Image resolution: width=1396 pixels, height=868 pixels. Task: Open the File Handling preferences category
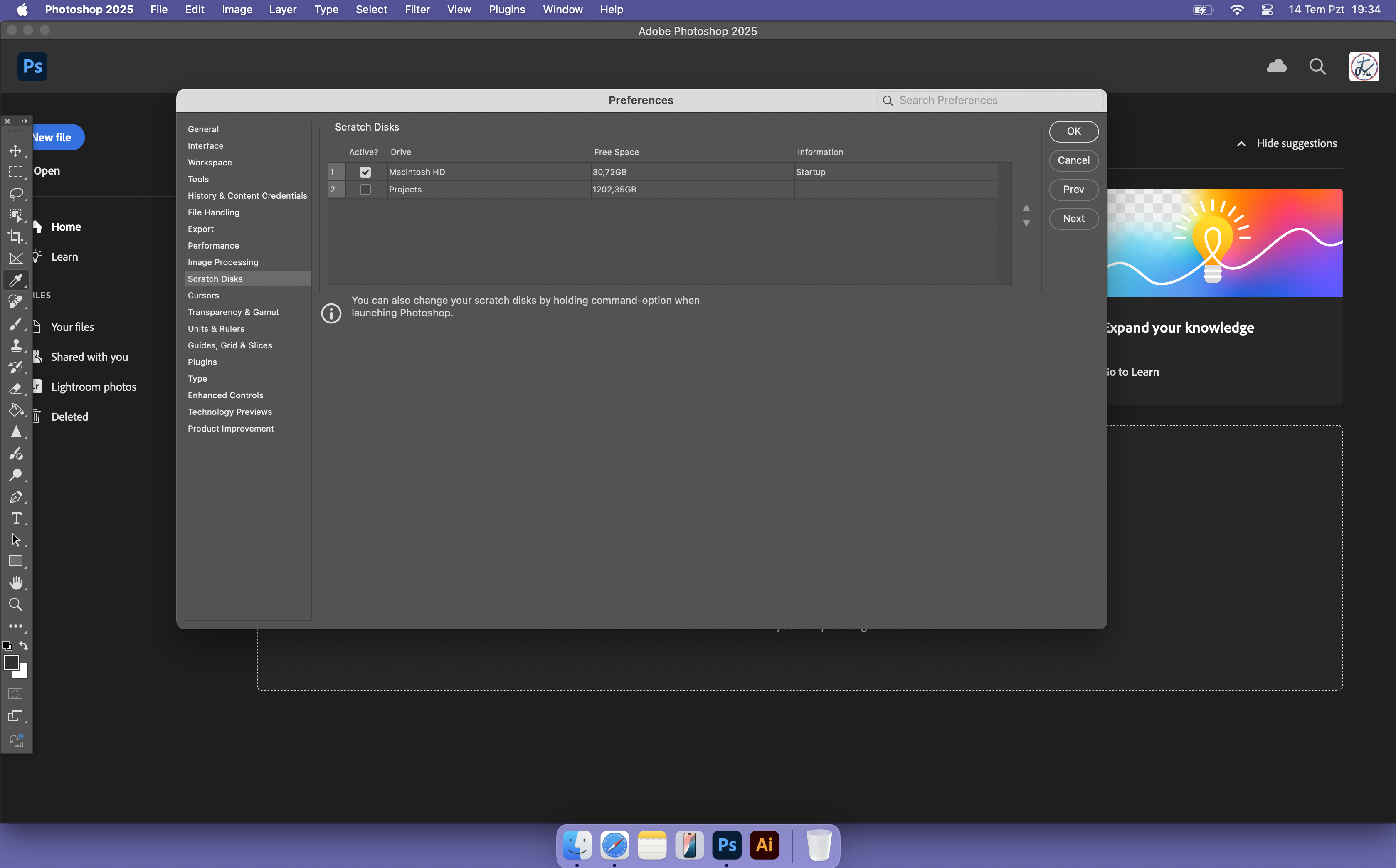(248, 212)
